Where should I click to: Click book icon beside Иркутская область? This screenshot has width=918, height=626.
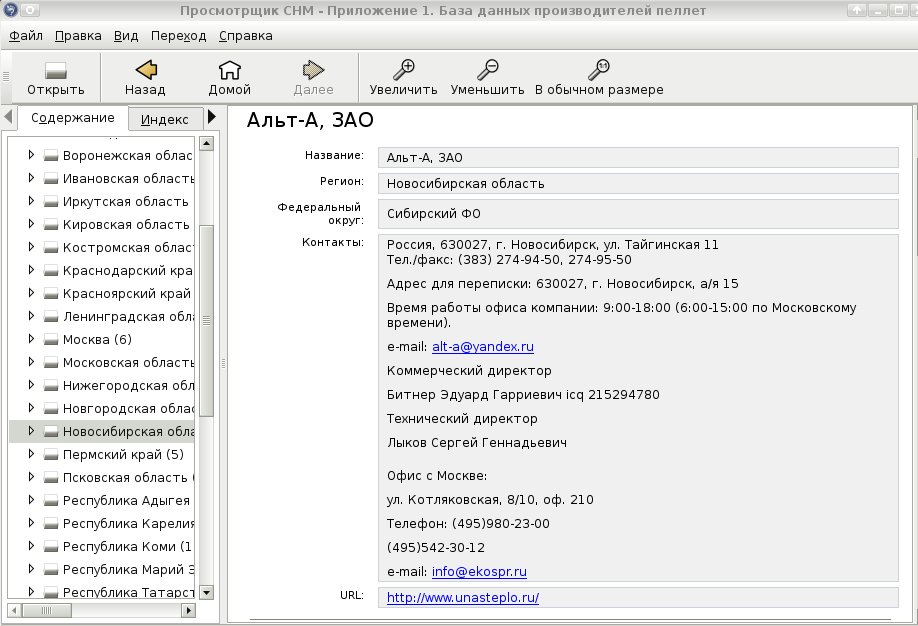pyautogui.click(x=52, y=201)
